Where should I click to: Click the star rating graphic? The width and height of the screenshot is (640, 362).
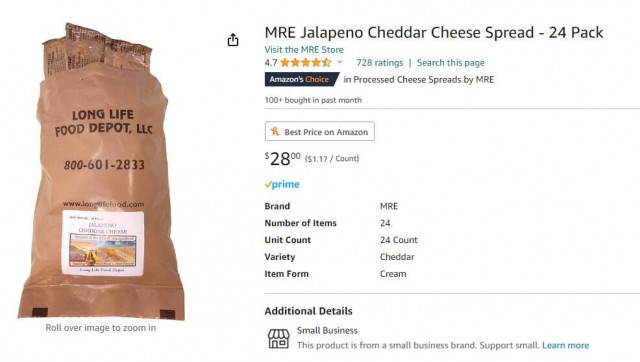[306, 62]
